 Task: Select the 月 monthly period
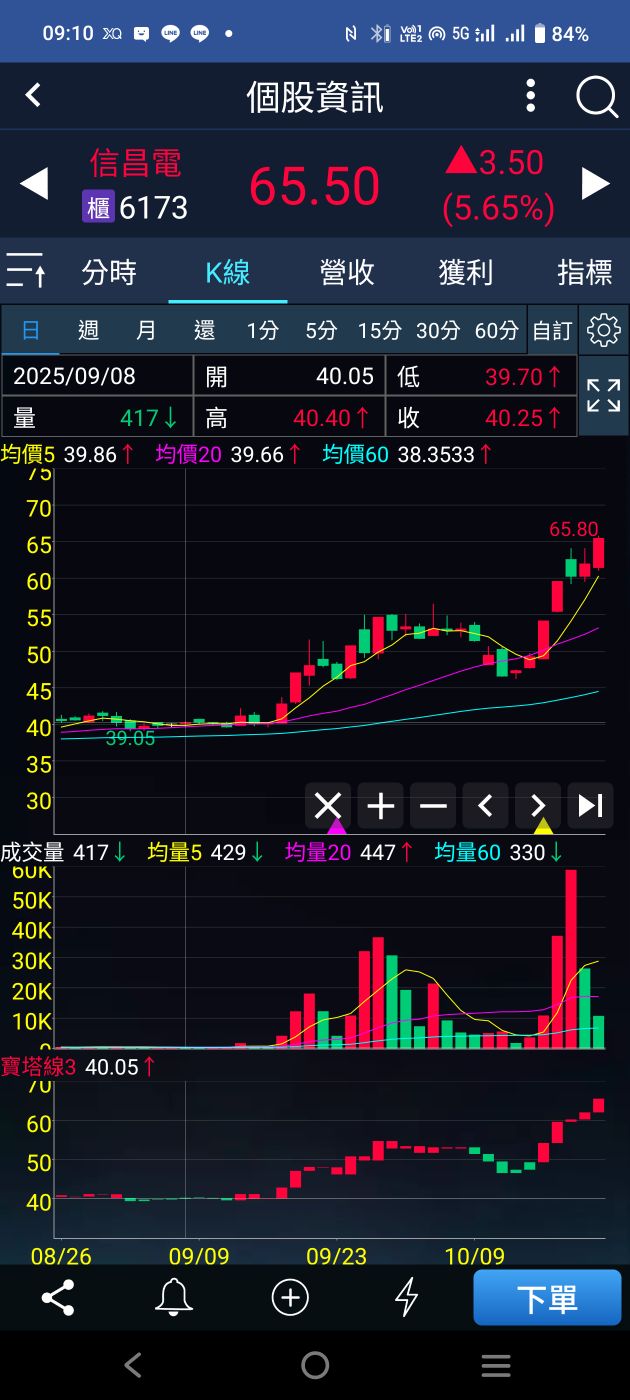pyautogui.click(x=146, y=330)
